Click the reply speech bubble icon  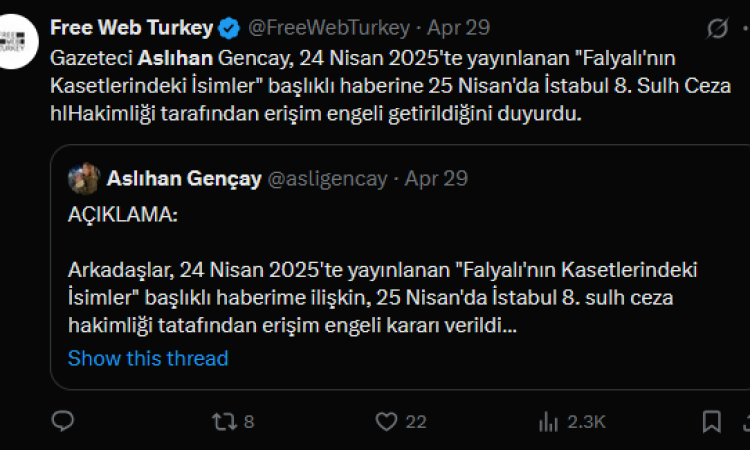click(62, 421)
